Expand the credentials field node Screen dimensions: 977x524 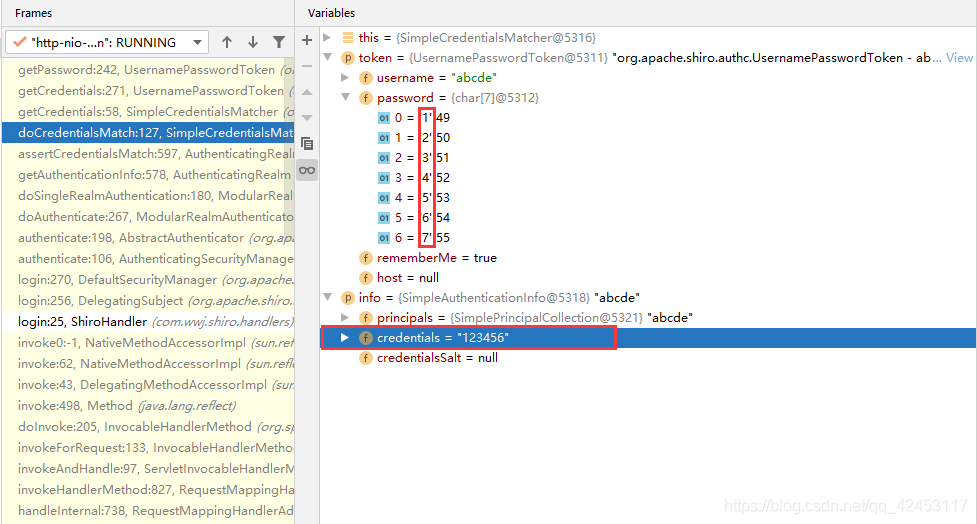[x=345, y=338]
